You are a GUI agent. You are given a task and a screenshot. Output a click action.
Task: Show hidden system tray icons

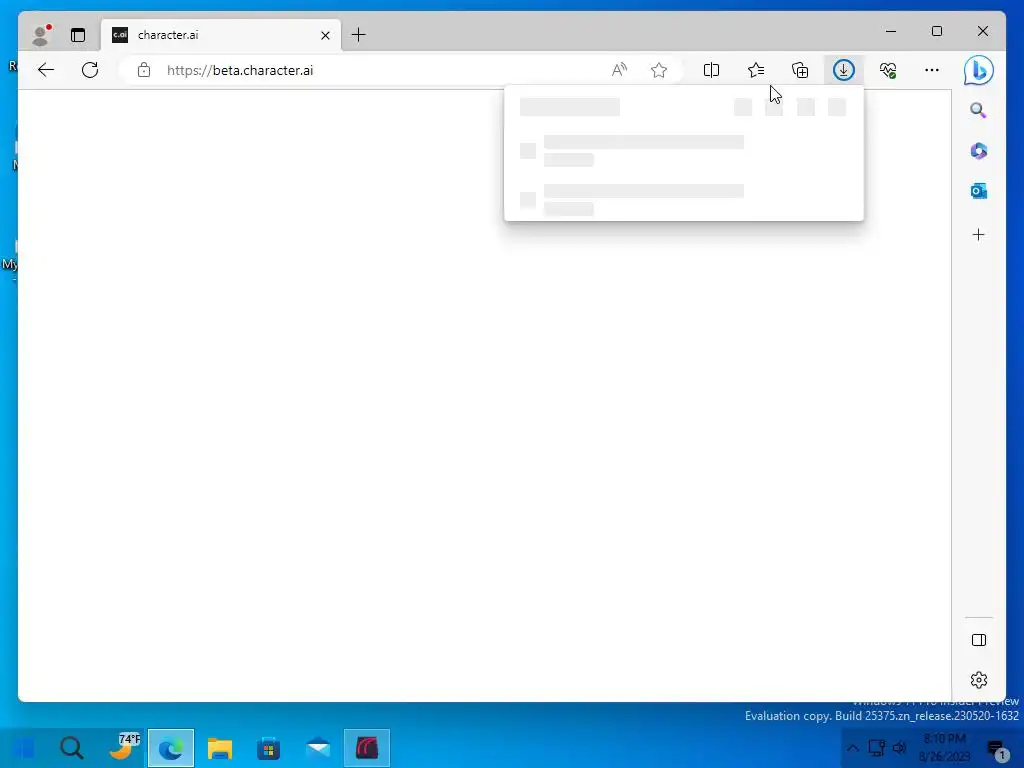(853, 748)
